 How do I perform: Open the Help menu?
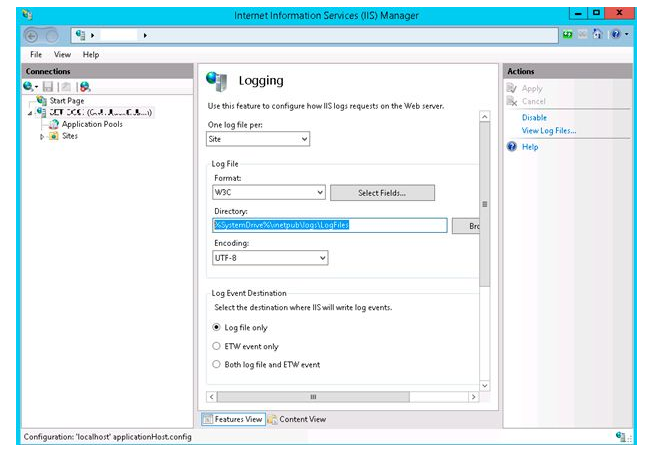pos(91,54)
